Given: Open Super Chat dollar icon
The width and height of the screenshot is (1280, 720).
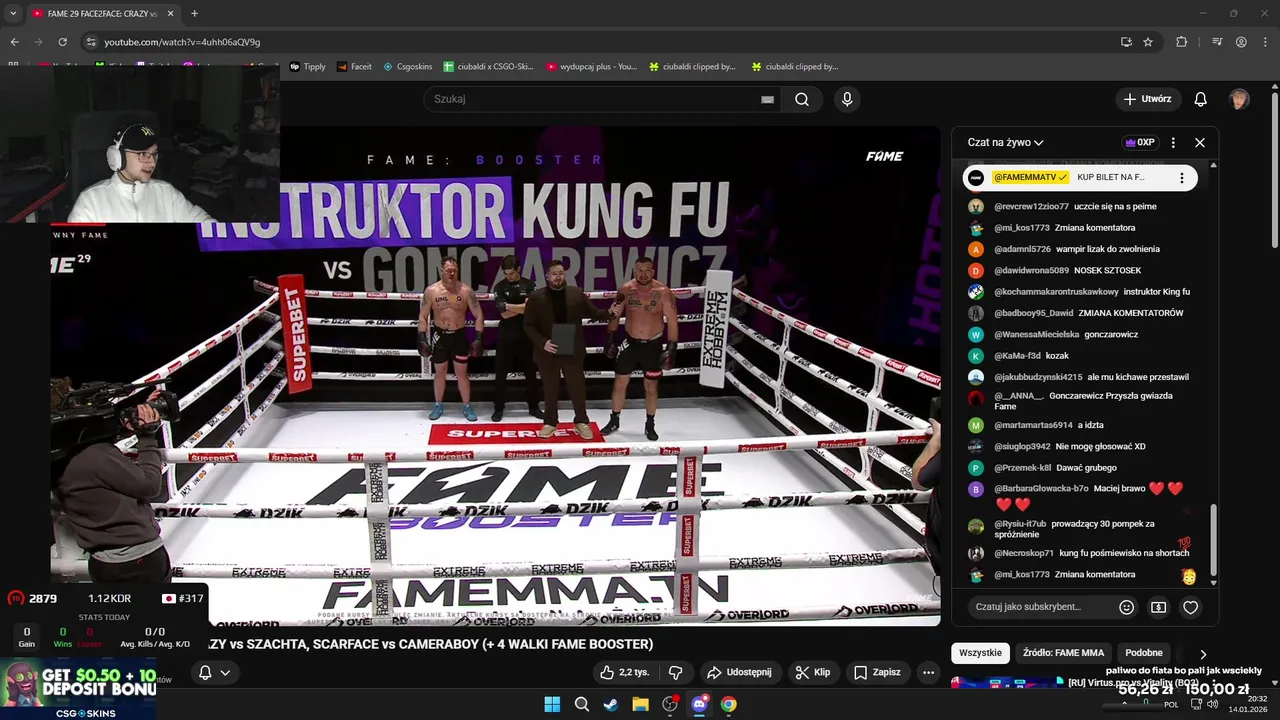Looking at the screenshot, I should tap(1158, 607).
